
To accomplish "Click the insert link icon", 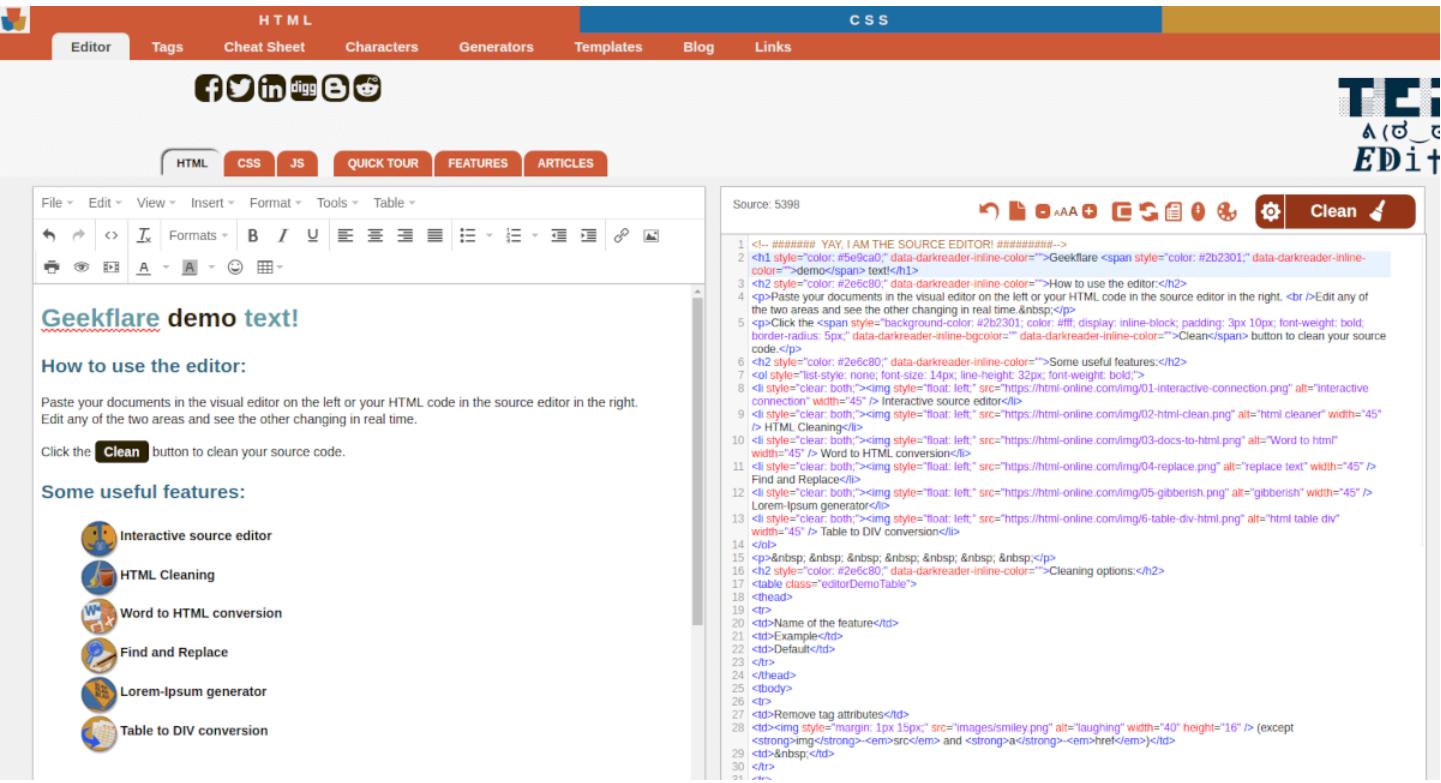I will tap(621, 236).
